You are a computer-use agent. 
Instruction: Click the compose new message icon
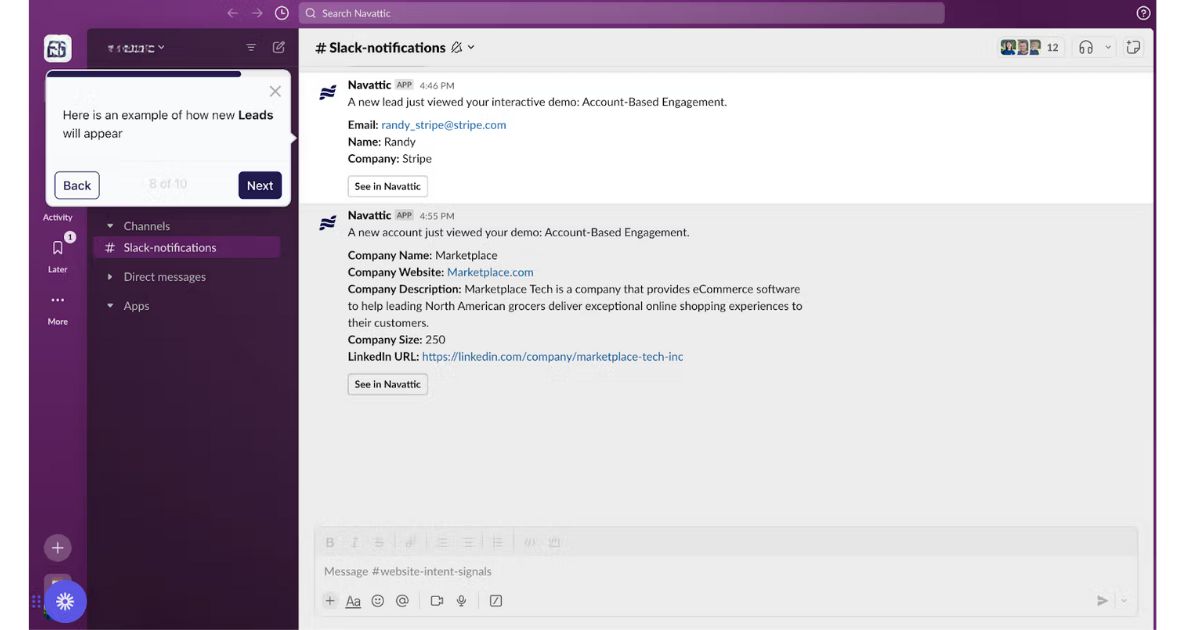(x=279, y=47)
